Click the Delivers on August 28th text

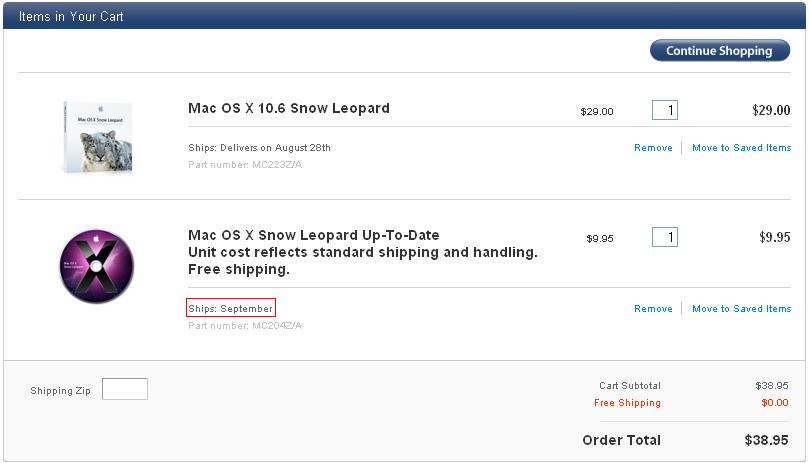(x=275, y=148)
